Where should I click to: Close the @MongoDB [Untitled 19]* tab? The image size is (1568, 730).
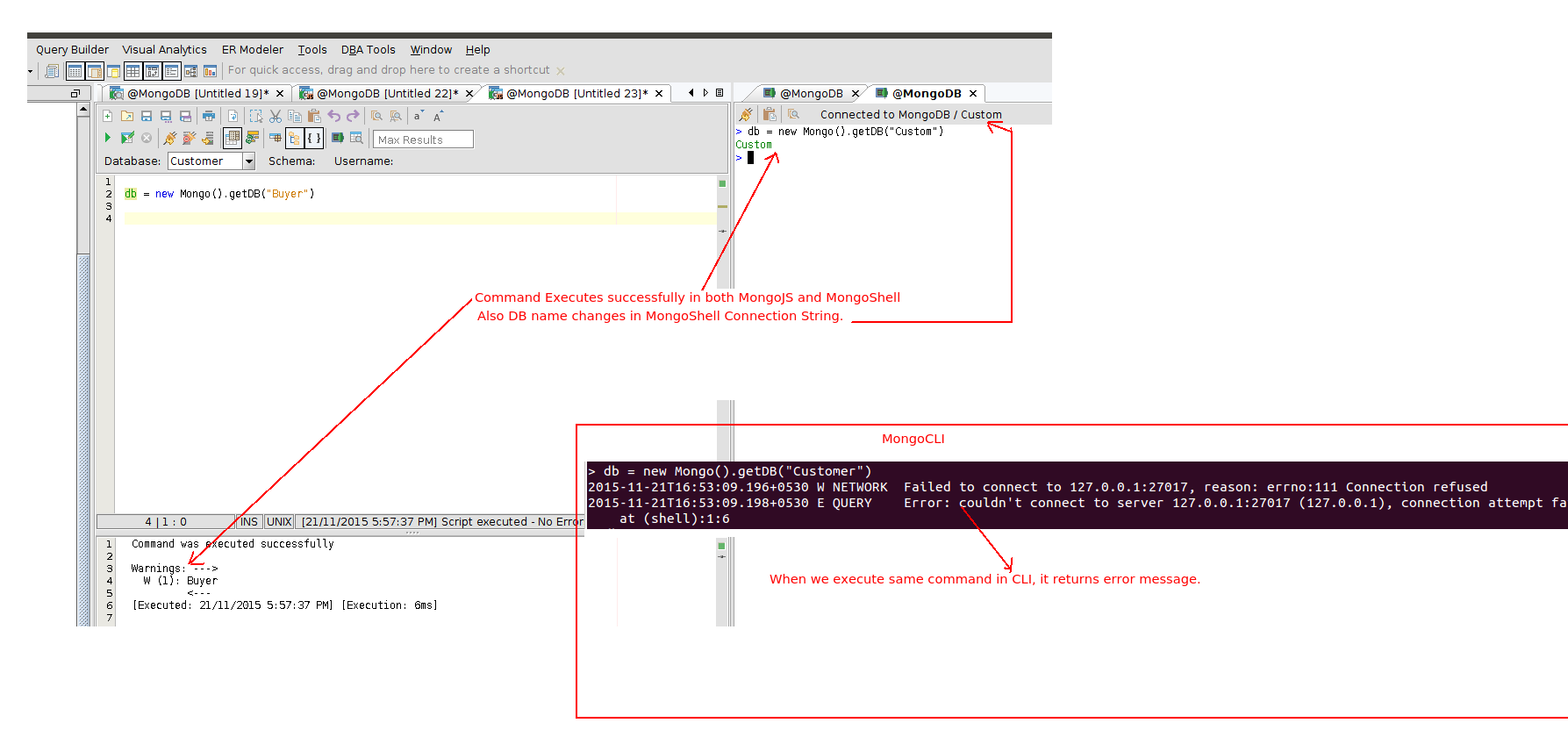point(280,93)
